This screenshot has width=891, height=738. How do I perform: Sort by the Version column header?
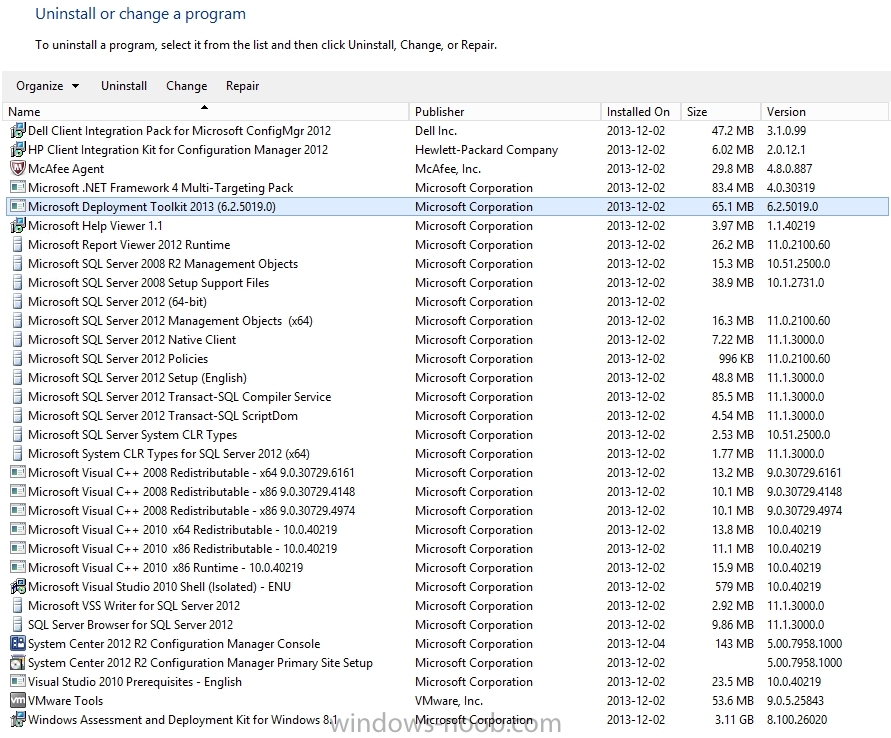click(x=825, y=111)
